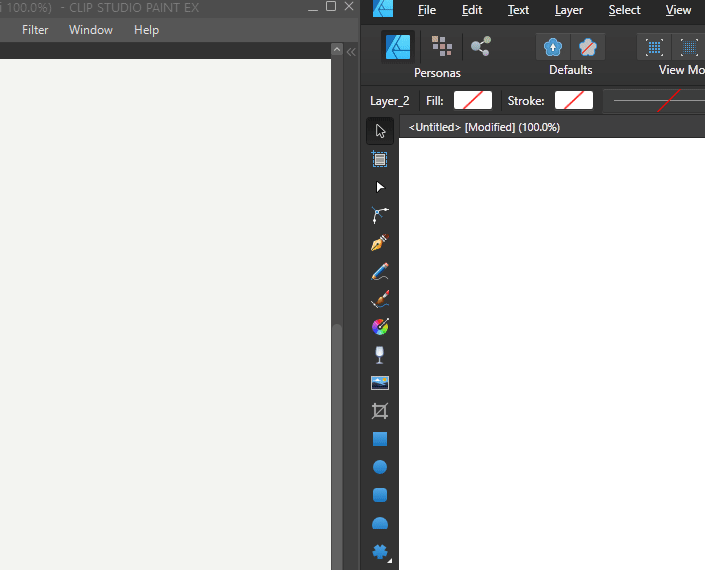Select the Pen tool
This screenshot has width=705, height=570.
pyautogui.click(x=380, y=243)
